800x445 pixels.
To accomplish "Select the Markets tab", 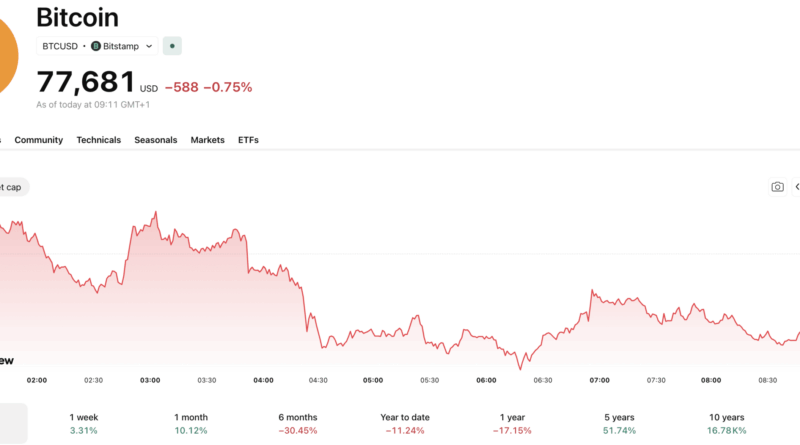I will [x=208, y=140].
